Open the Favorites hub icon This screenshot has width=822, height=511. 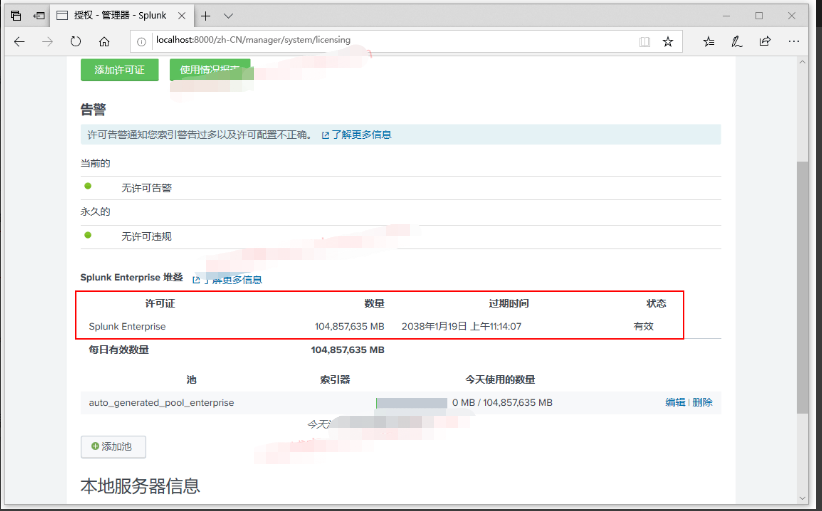pos(709,42)
